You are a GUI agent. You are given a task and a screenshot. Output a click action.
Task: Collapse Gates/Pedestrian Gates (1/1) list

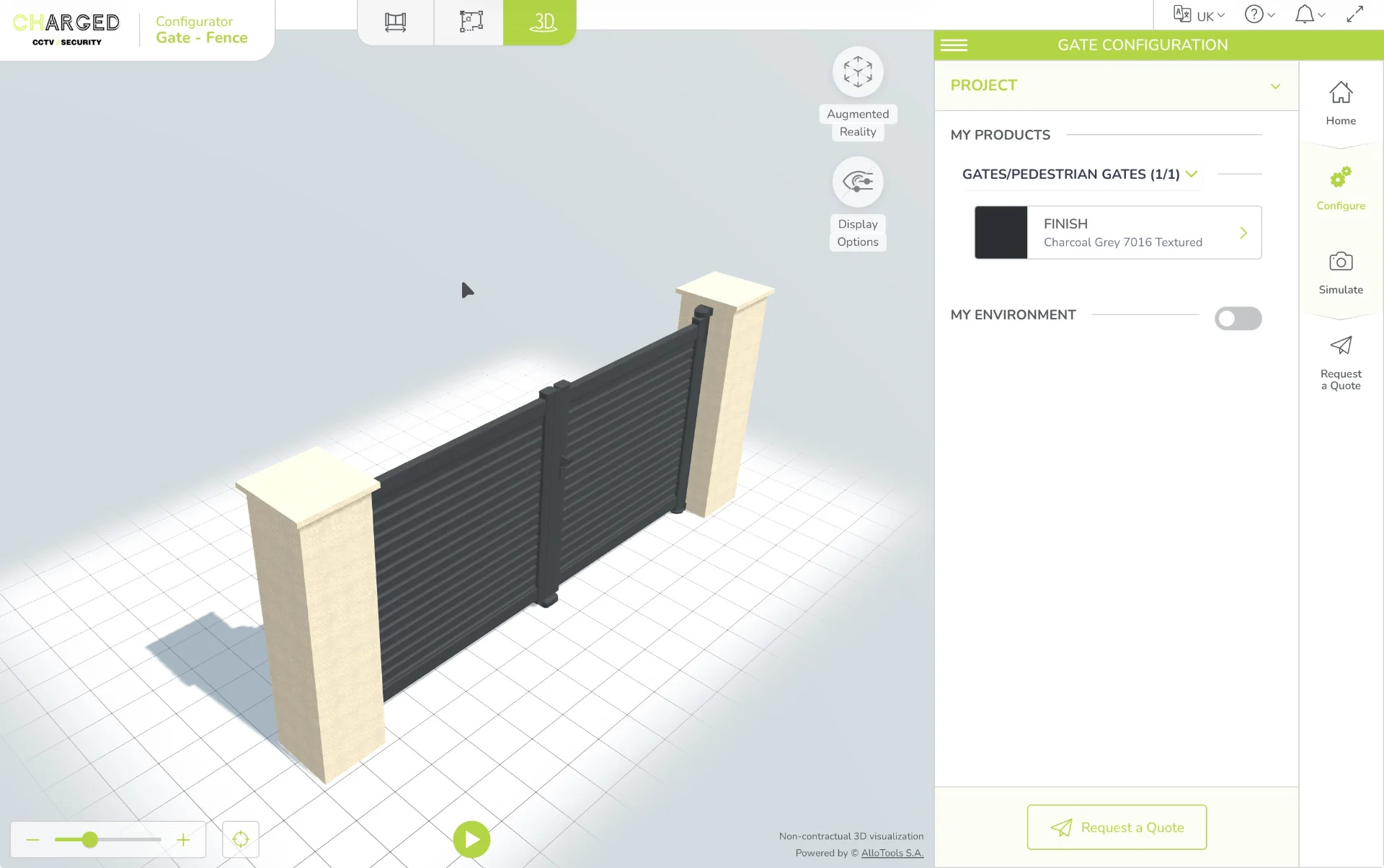pos(1192,174)
